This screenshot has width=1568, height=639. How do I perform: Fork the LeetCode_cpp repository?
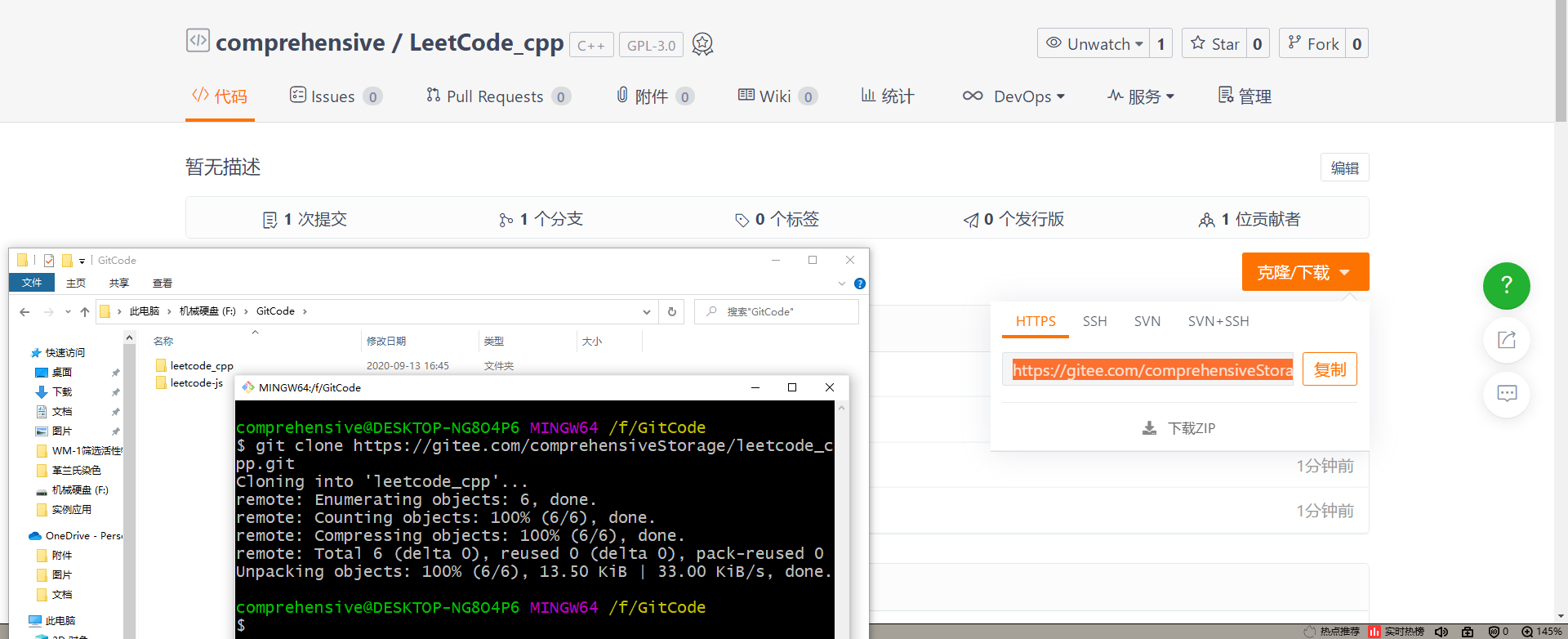click(1312, 43)
